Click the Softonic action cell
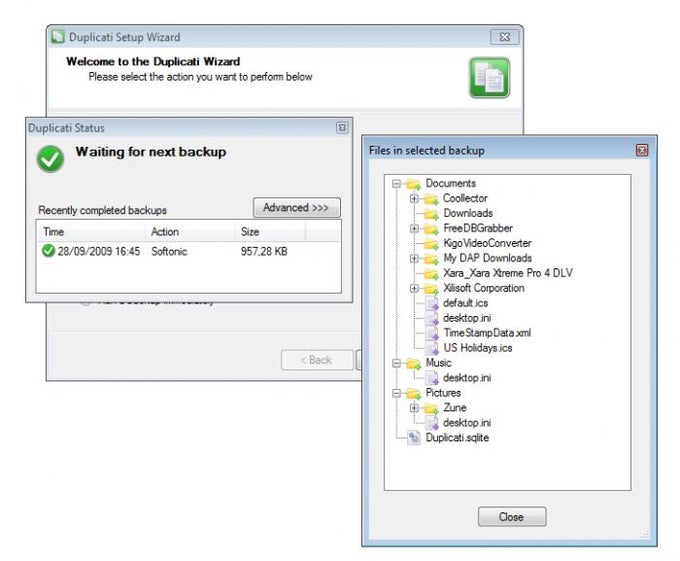 click(169, 251)
